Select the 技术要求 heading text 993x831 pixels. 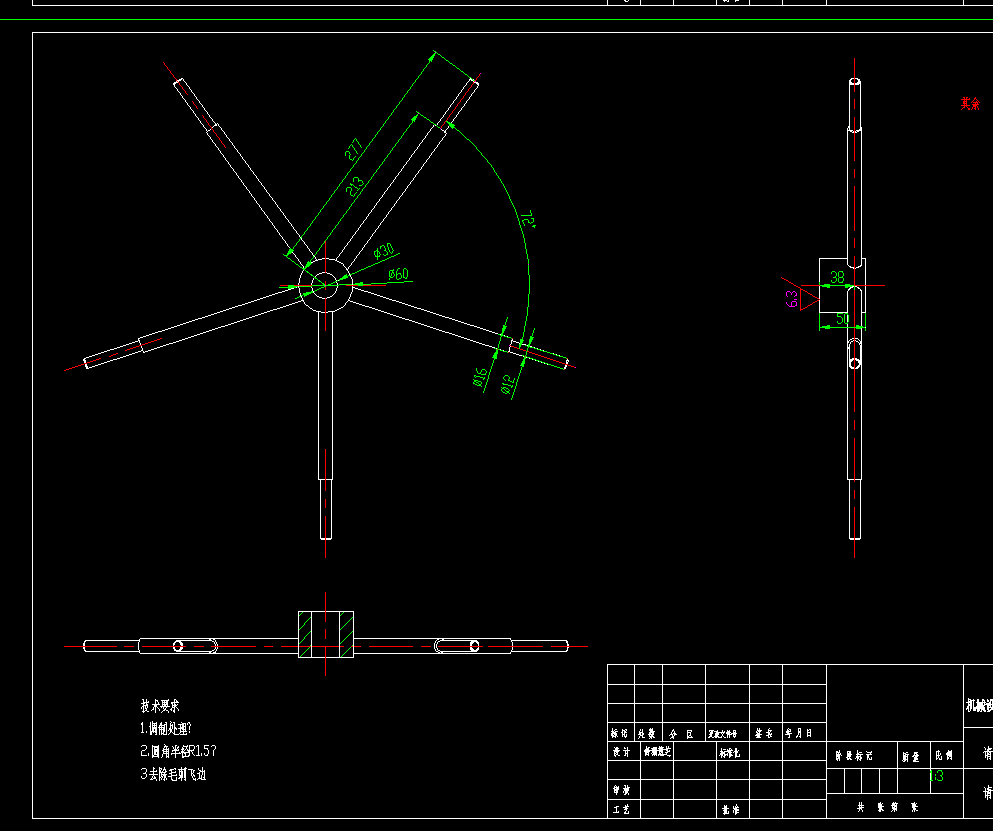(x=160, y=706)
